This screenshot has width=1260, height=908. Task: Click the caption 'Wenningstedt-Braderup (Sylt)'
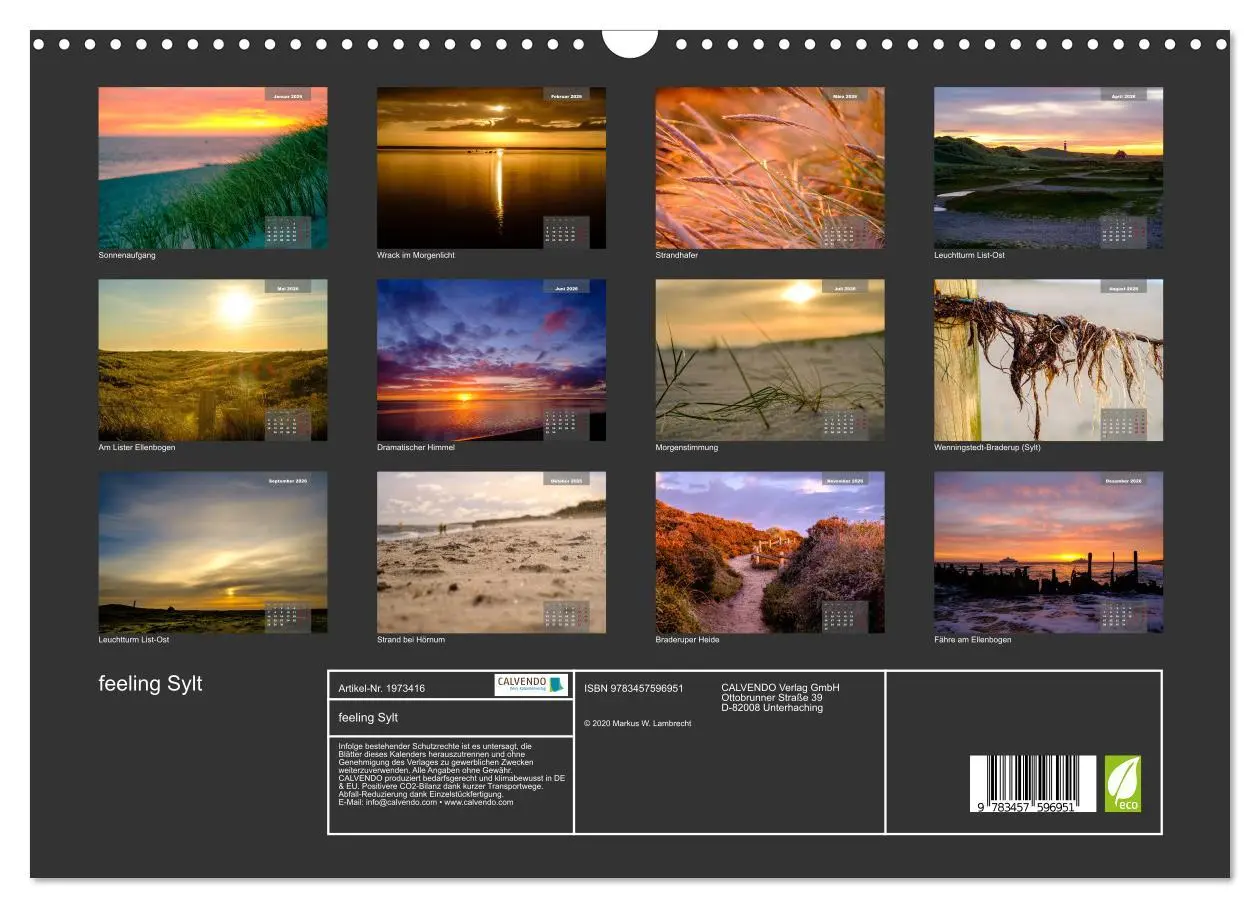tap(988, 447)
